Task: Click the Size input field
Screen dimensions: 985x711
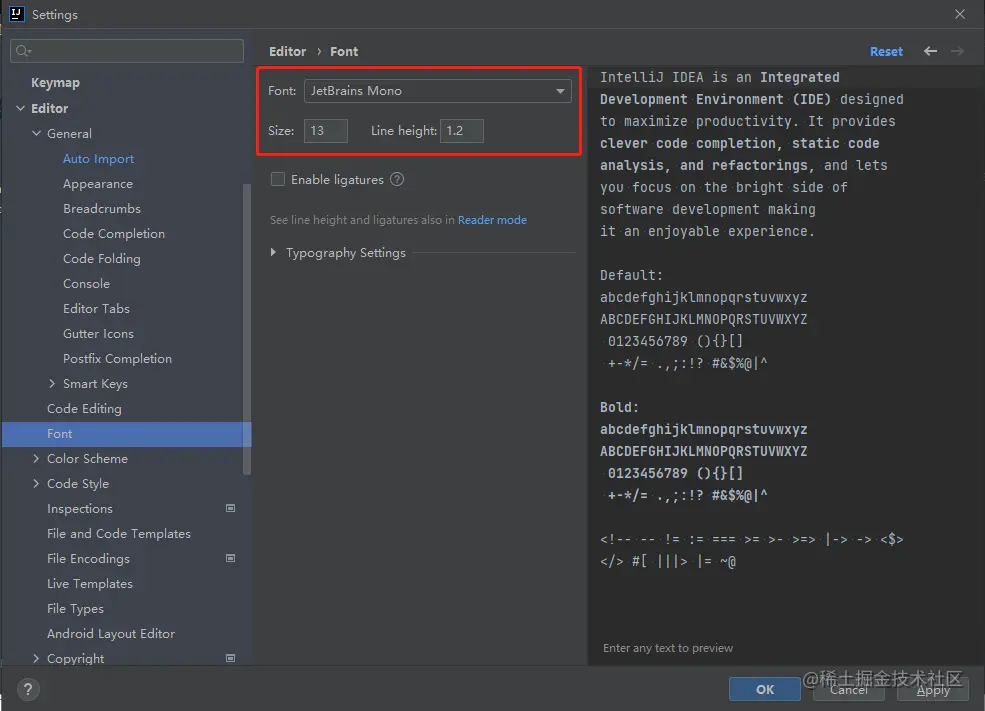Action: [x=325, y=131]
